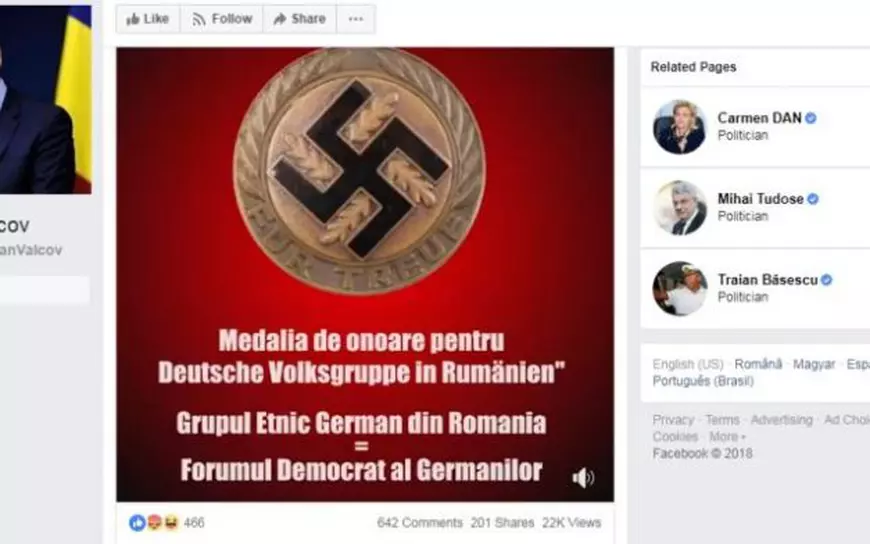The height and width of the screenshot is (544, 870).
Task: Open Traian Băsescu profile picture
Action: tap(679, 289)
